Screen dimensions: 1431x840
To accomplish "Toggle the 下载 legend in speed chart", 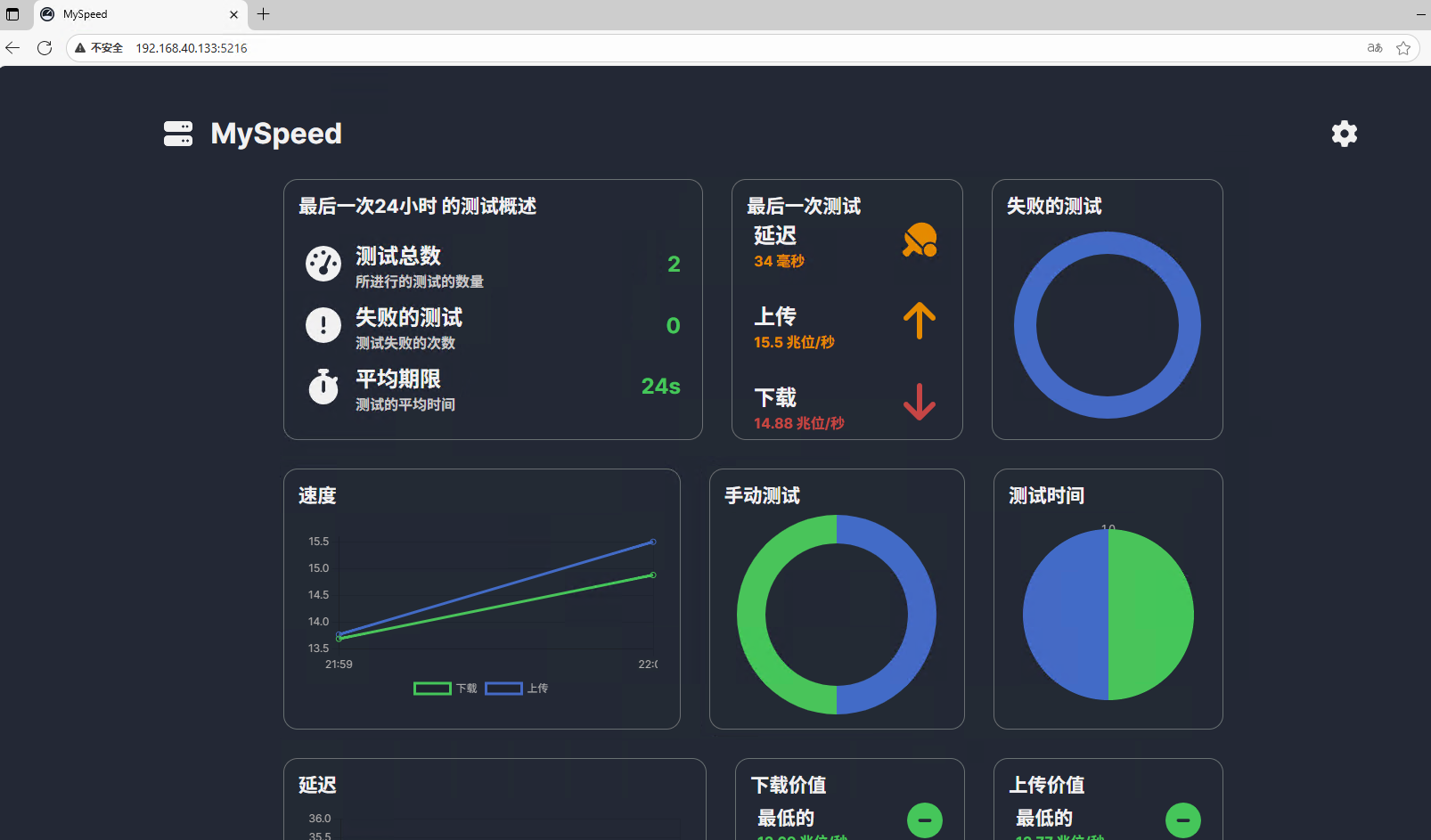I will point(446,689).
